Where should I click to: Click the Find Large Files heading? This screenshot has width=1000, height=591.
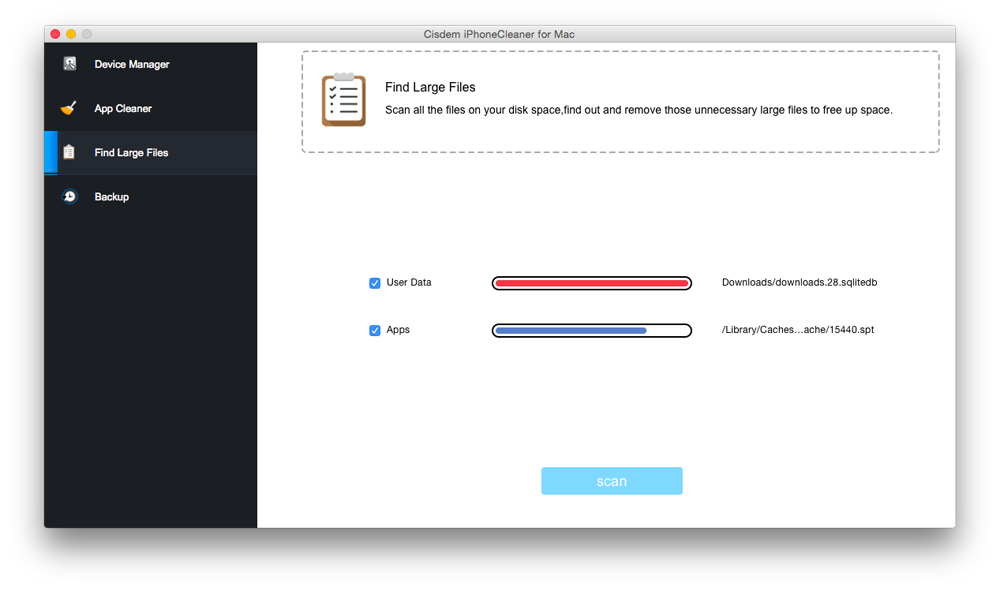[430, 87]
